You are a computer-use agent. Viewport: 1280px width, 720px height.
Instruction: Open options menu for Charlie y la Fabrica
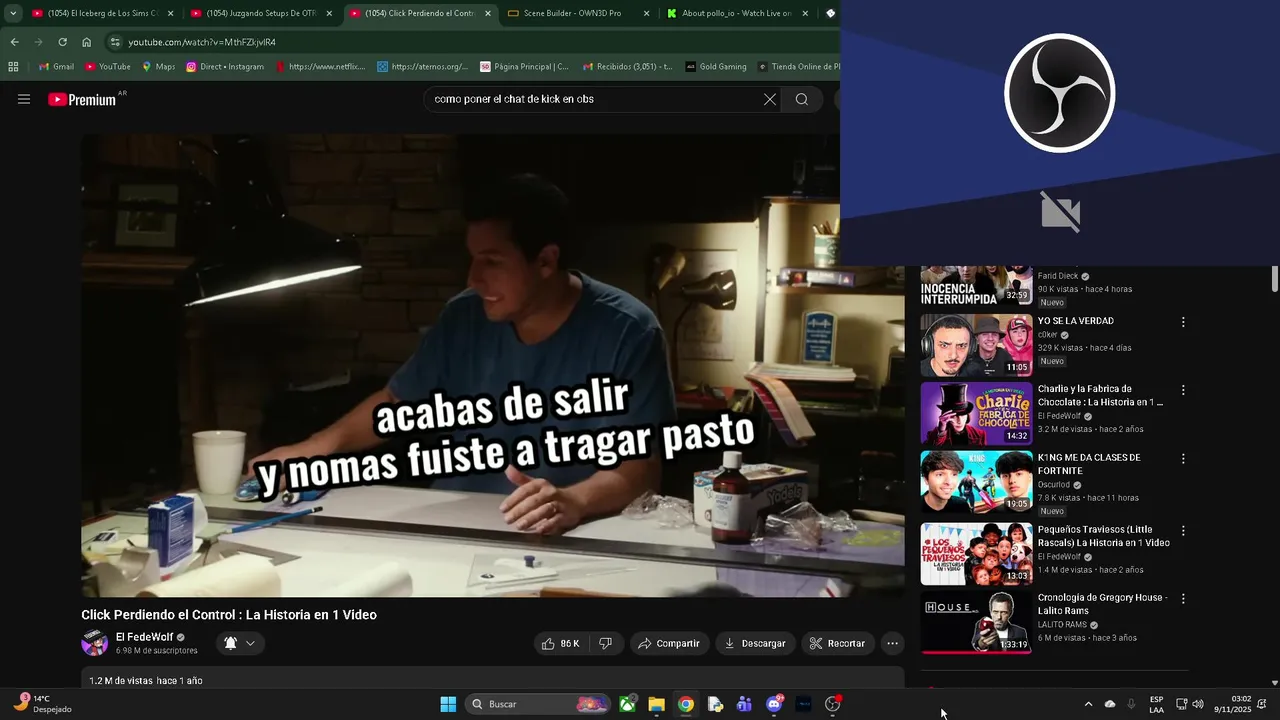tap(1183, 390)
